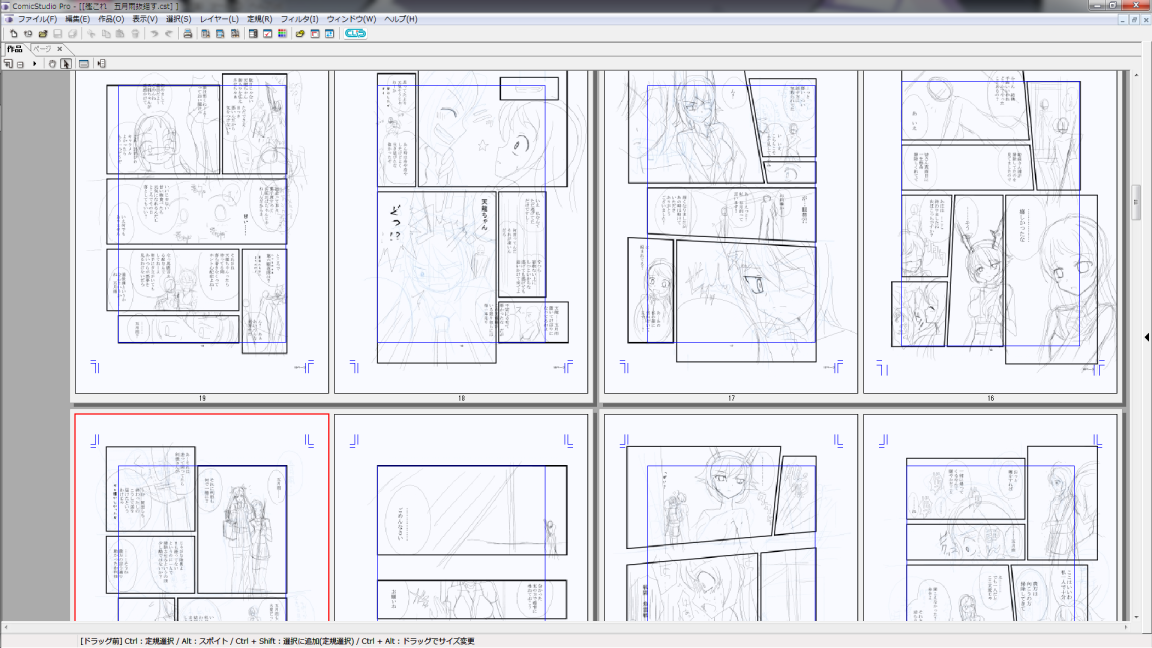Click the print icon
Image resolution: width=1152 pixels, height=648 pixels.
[x=187, y=34]
